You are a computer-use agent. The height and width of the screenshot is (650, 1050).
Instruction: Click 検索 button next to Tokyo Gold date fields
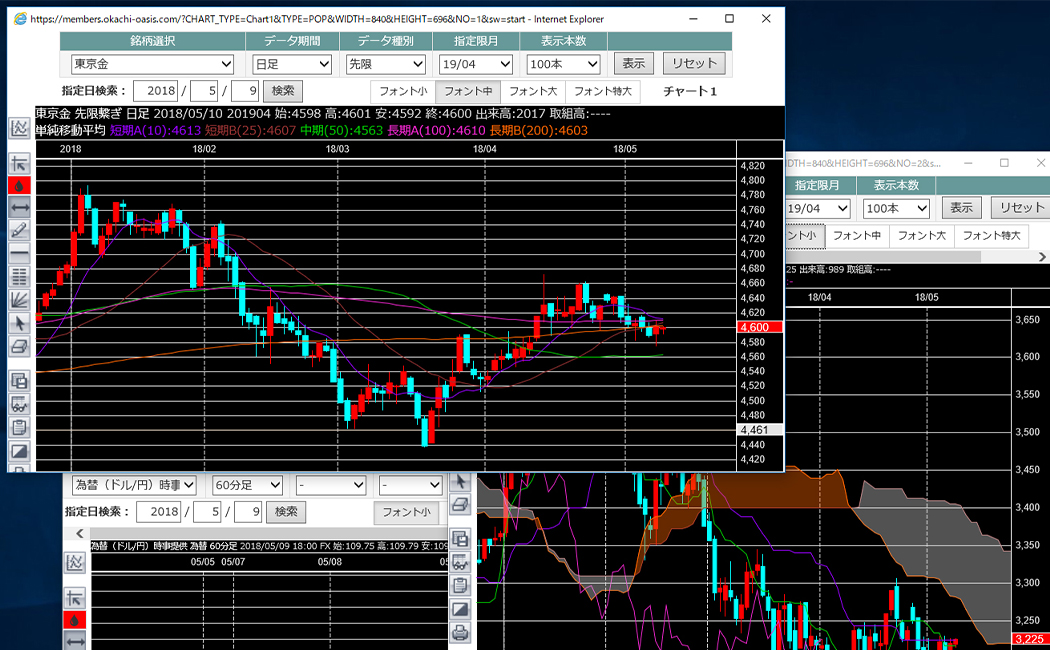(x=283, y=91)
